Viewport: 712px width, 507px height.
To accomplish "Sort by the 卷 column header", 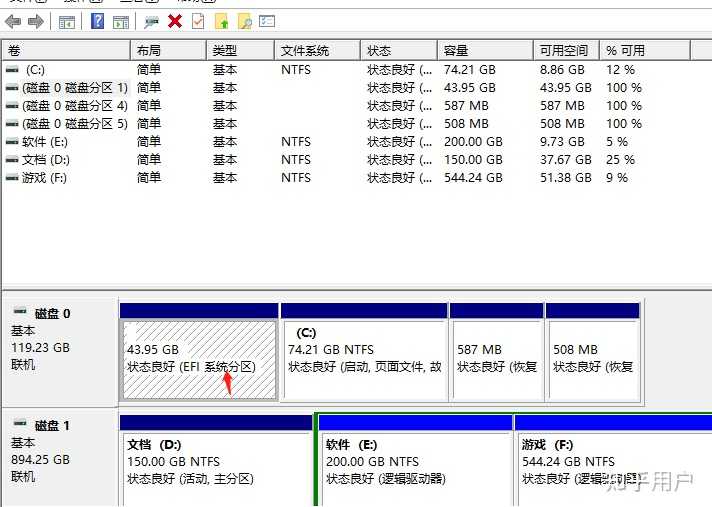I will coord(66,50).
